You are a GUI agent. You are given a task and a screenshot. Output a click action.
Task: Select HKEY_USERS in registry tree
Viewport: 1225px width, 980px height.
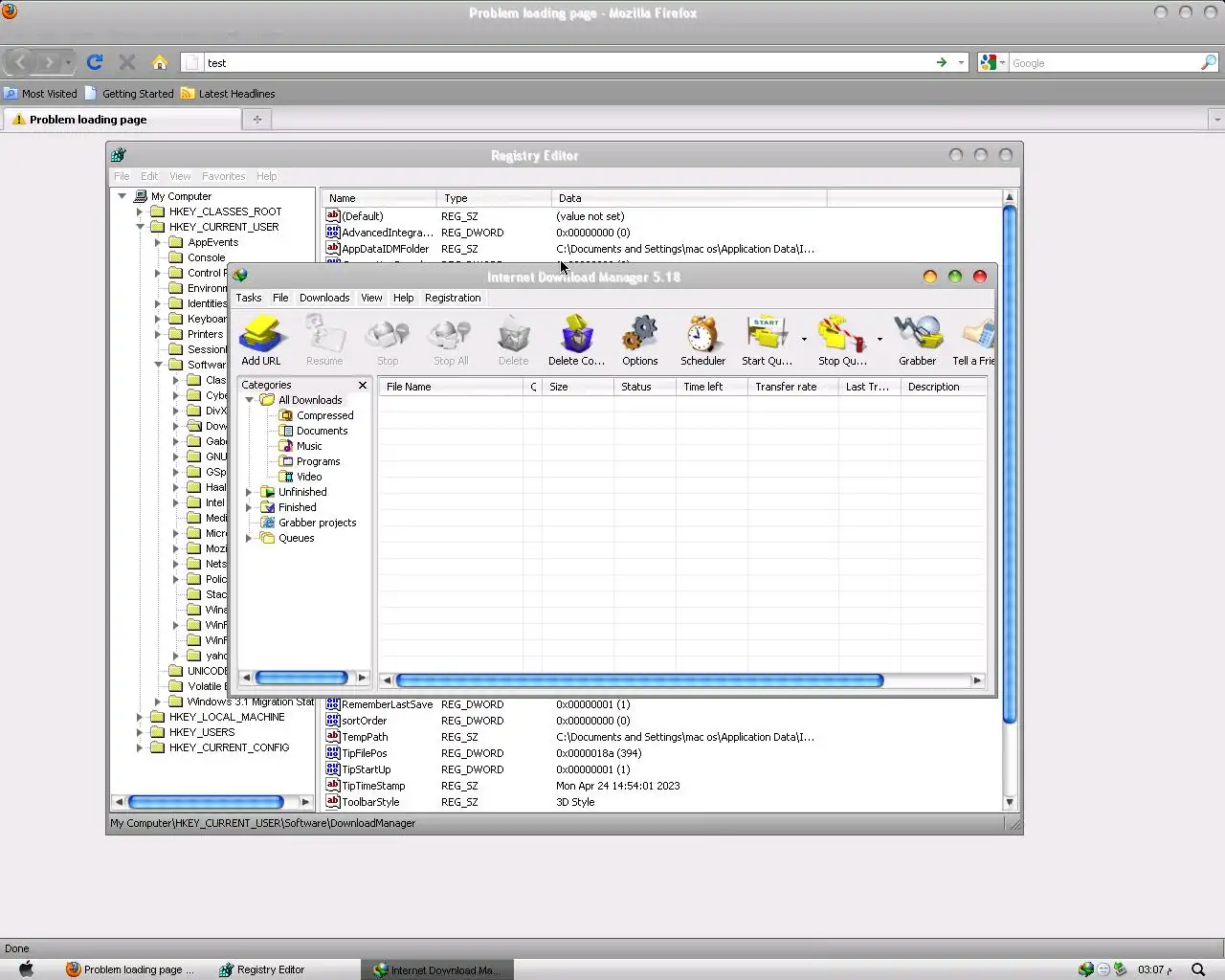[192, 732]
